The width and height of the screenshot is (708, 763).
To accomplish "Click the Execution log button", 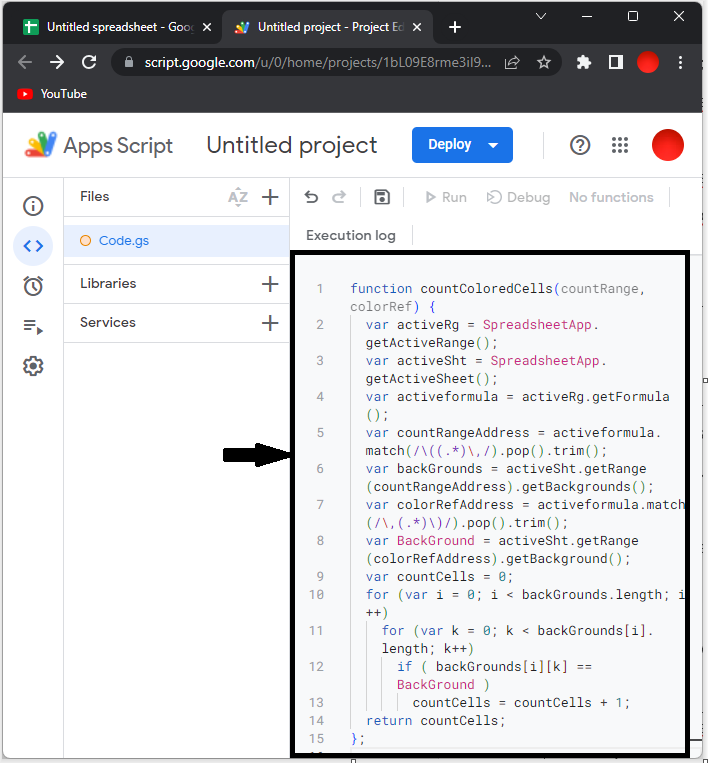I will pyautogui.click(x=351, y=236).
